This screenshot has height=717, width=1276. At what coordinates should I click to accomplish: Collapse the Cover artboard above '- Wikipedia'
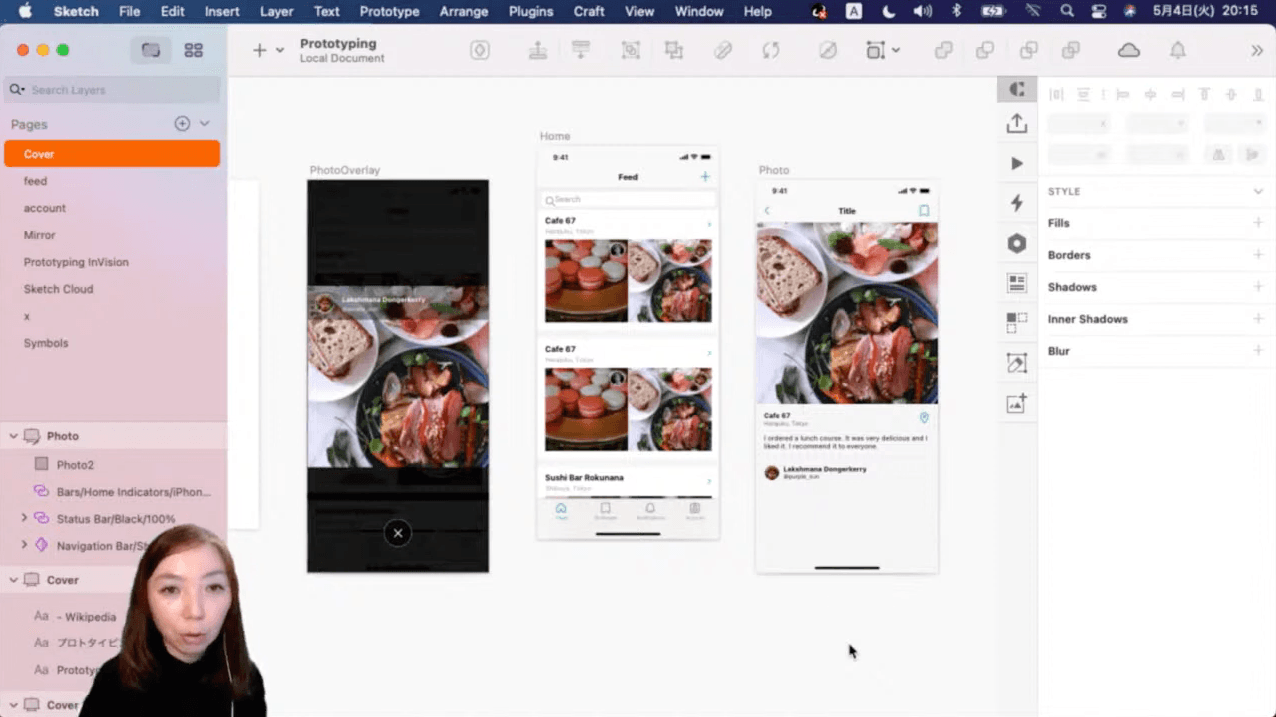[13, 580]
